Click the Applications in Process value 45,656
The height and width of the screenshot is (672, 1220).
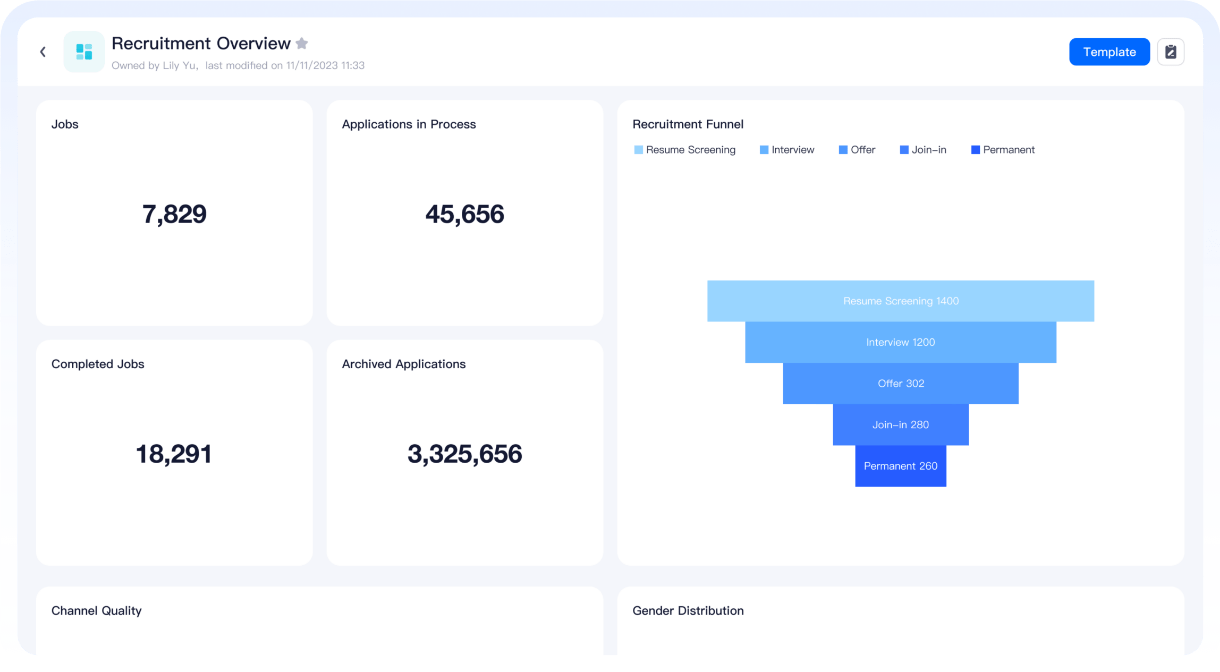(x=464, y=214)
